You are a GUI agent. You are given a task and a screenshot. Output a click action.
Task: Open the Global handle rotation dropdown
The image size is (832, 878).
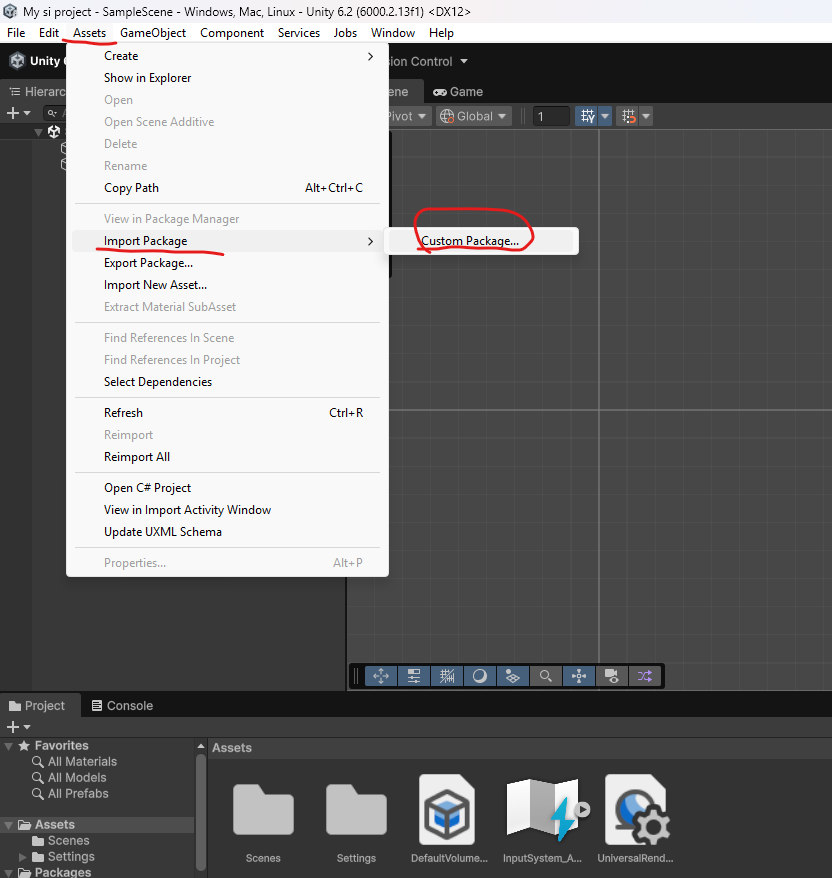click(474, 116)
